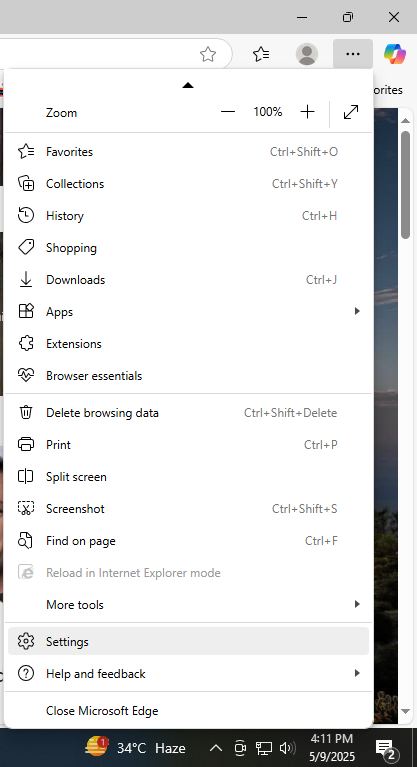Image resolution: width=417 pixels, height=767 pixels.
Task: Click the Print printer icon
Action: click(26, 445)
